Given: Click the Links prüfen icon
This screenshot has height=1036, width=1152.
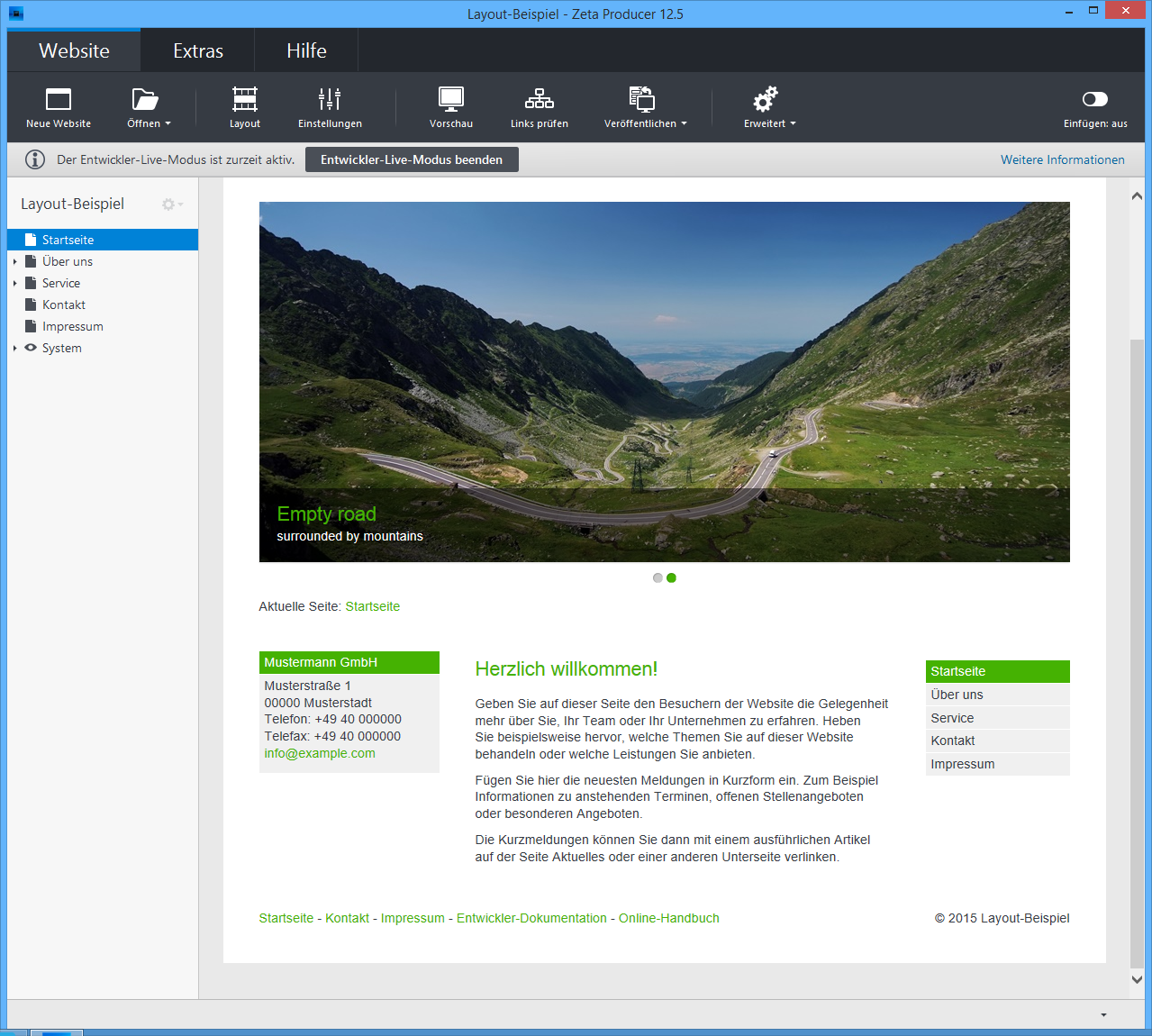Looking at the screenshot, I should [539, 99].
